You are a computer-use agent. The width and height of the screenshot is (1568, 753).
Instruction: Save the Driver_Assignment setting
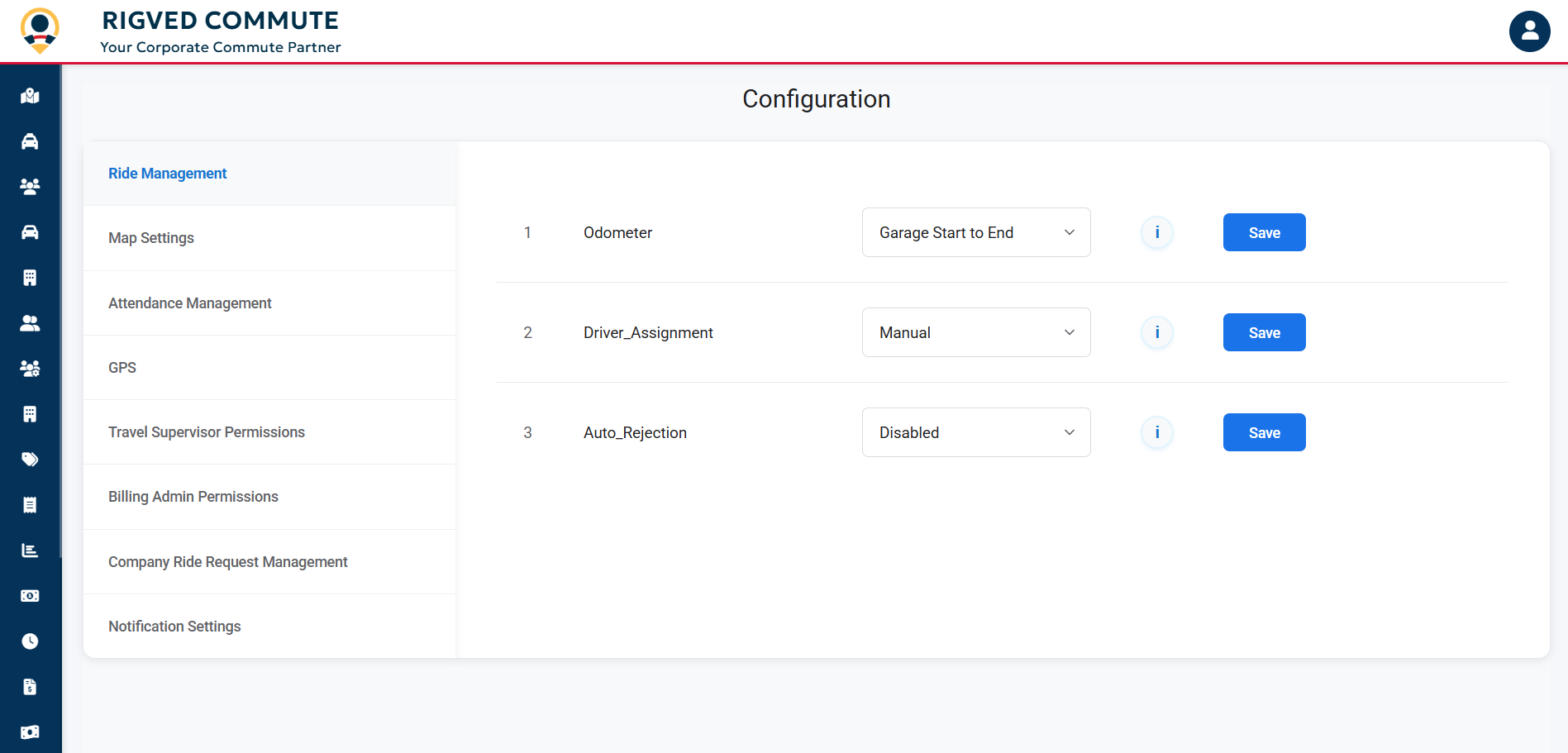pyautogui.click(x=1264, y=332)
